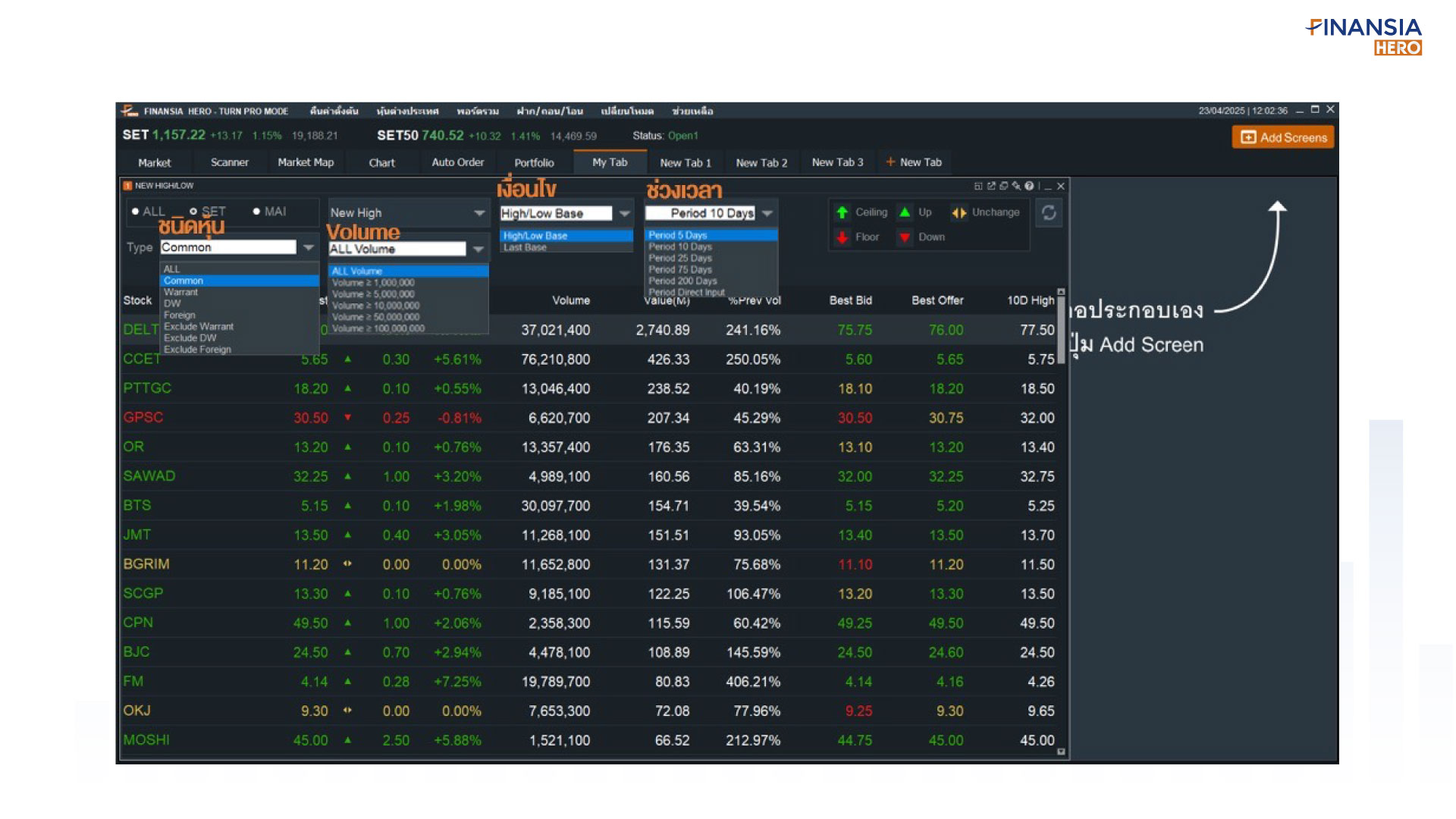The width and height of the screenshot is (1456, 819).
Task: Click the refresh icon in the High/Low panel
Action: (1049, 213)
